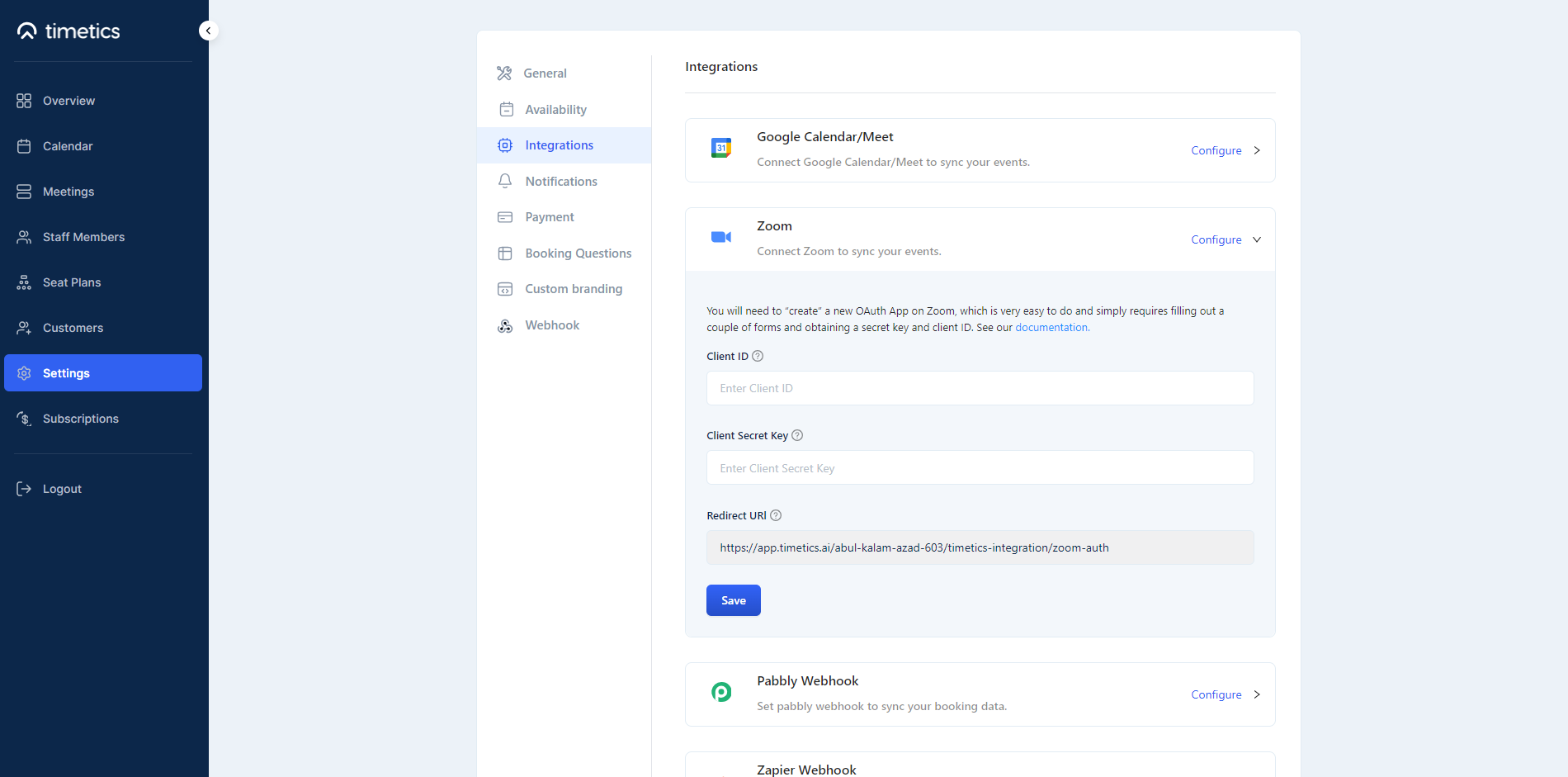Viewport: 1568px width, 777px height.
Task: Open the Overview dashboard icon in sidebar
Action: pyautogui.click(x=24, y=100)
